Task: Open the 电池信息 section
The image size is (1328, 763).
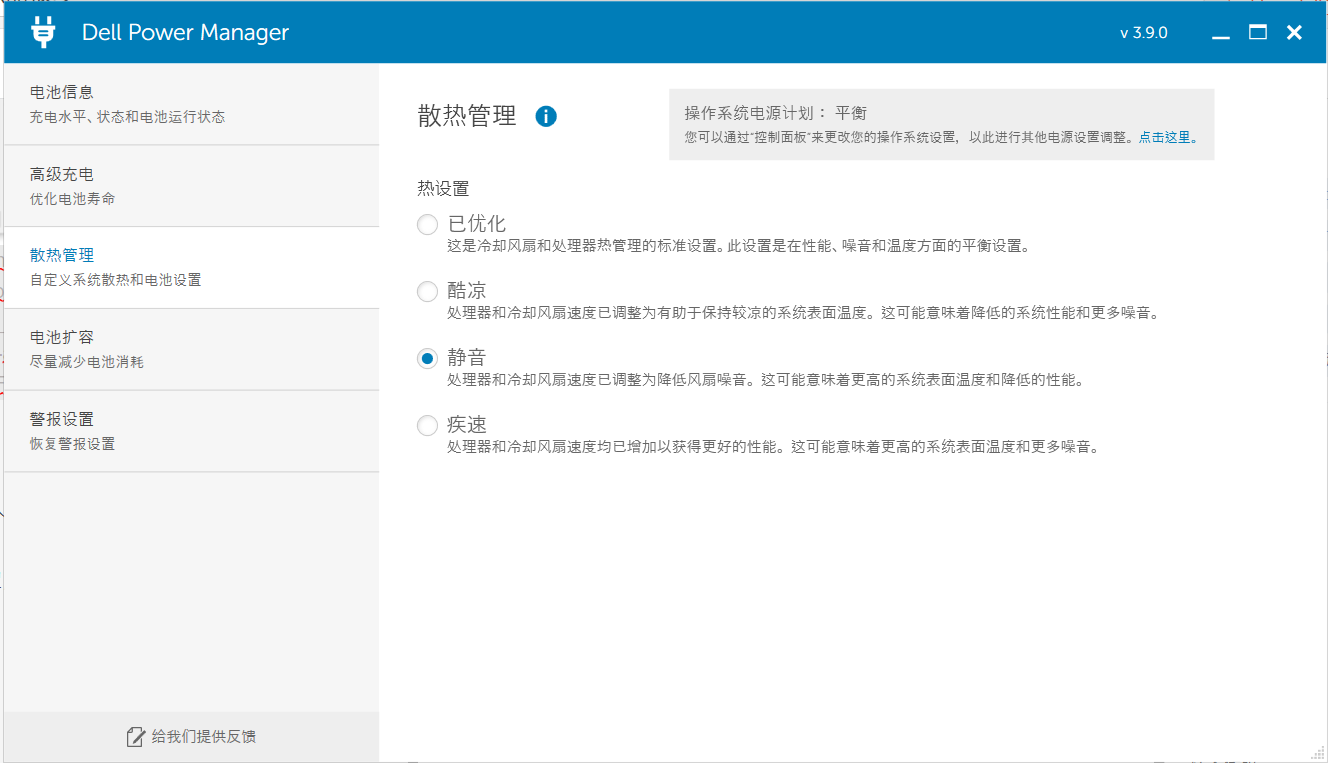Action: 192,104
